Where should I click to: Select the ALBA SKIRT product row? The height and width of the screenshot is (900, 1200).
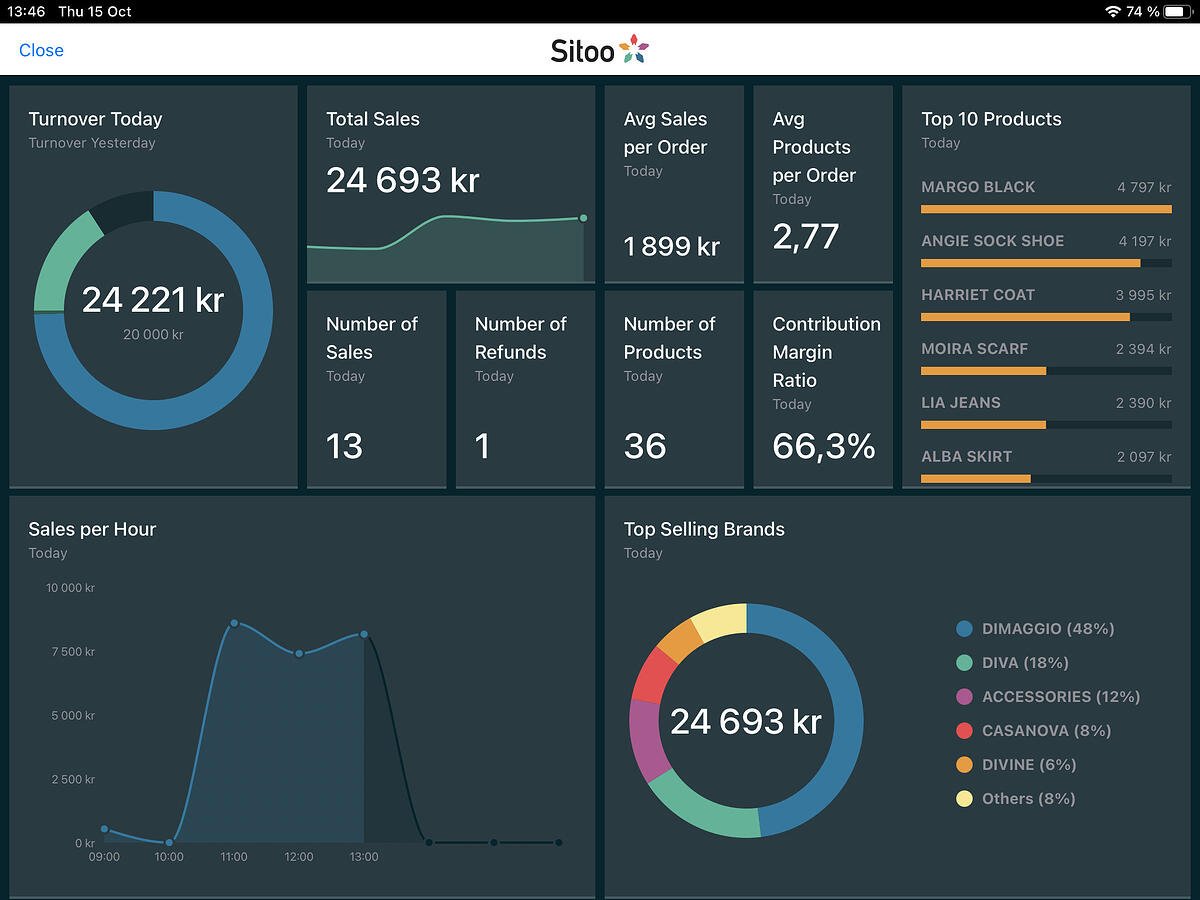click(1046, 467)
